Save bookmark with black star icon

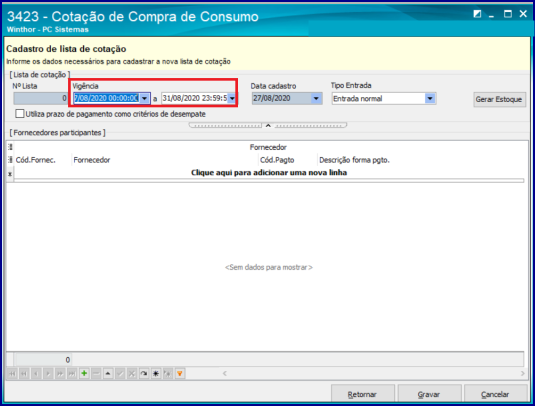tap(156, 374)
